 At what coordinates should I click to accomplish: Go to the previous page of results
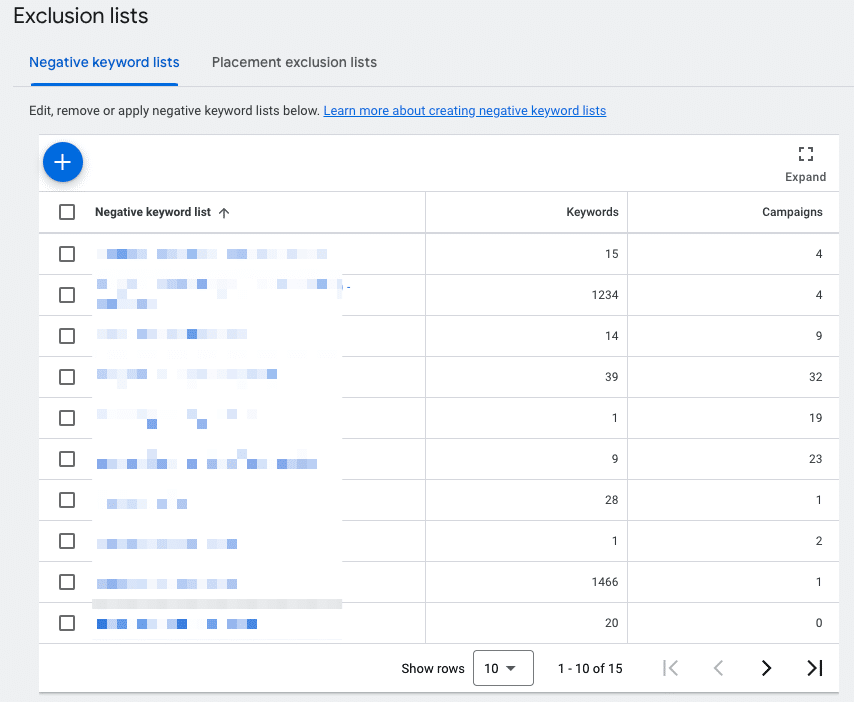pyautogui.click(x=718, y=668)
